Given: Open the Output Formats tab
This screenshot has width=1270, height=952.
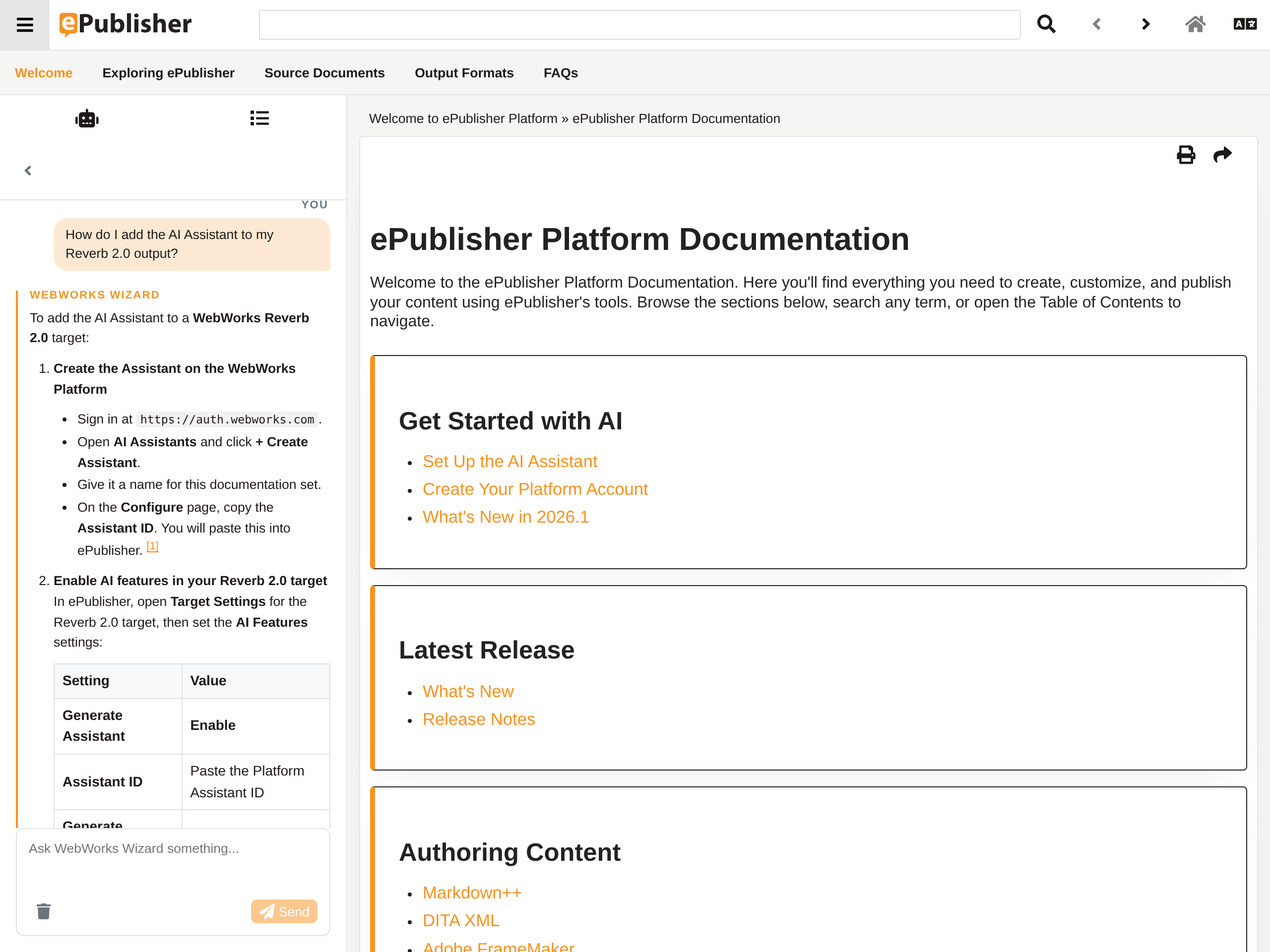Looking at the screenshot, I should [464, 73].
